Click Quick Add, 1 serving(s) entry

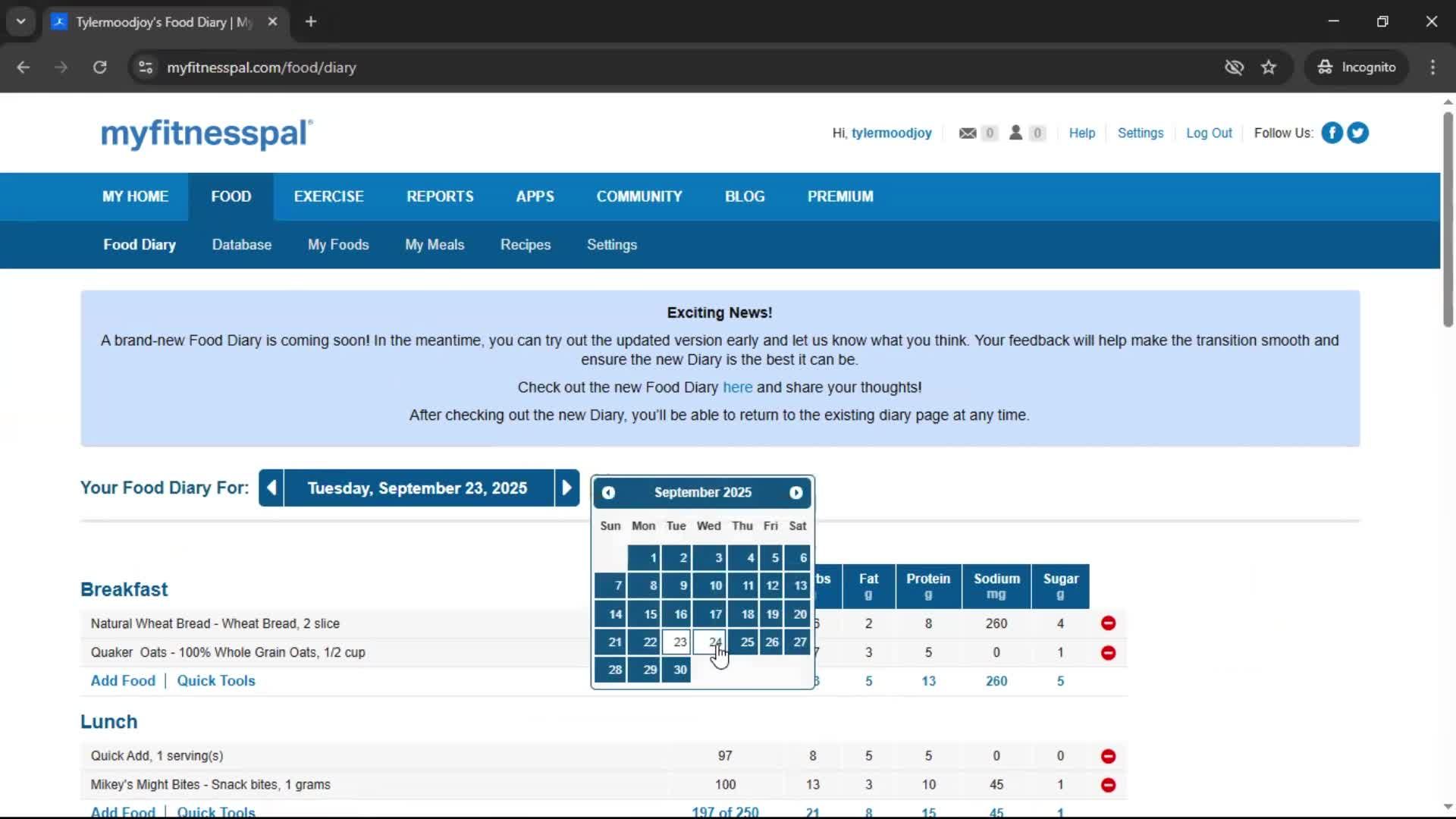(x=157, y=756)
